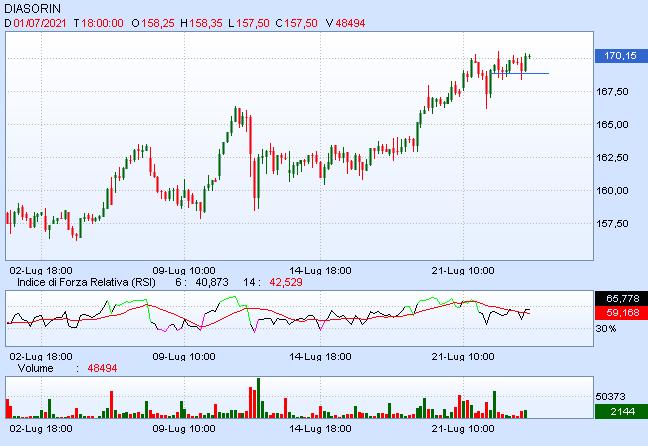The image size is (648, 446).
Task: Click the current price label 170,15
Action: click(621, 55)
